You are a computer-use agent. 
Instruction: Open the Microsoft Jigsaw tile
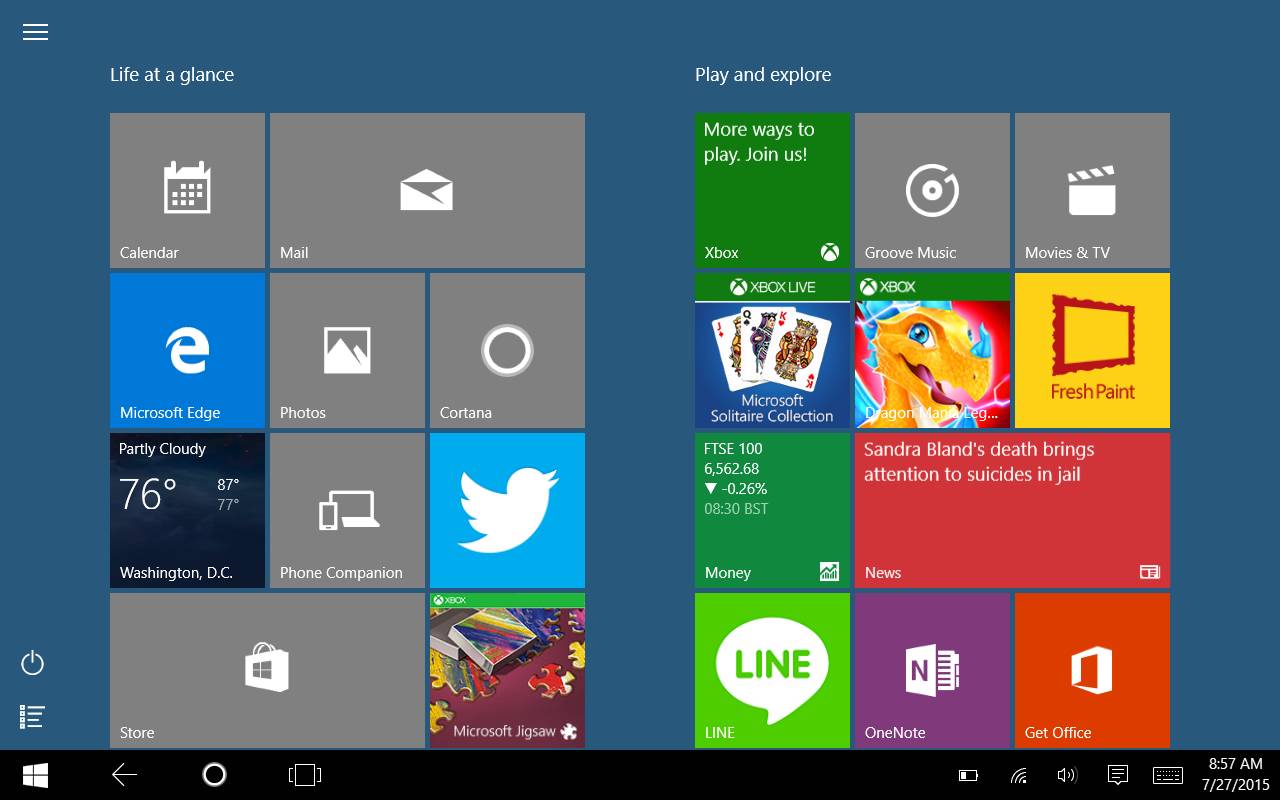507,670
